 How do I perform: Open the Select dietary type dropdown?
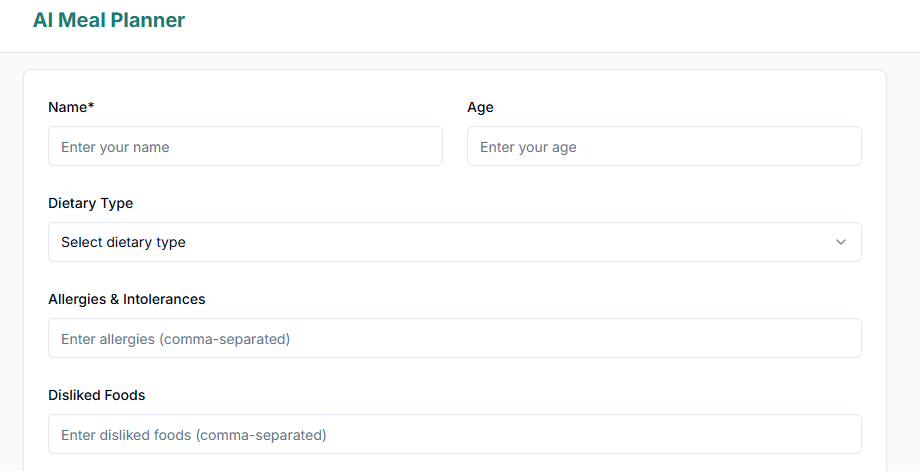tap(454, 242)
